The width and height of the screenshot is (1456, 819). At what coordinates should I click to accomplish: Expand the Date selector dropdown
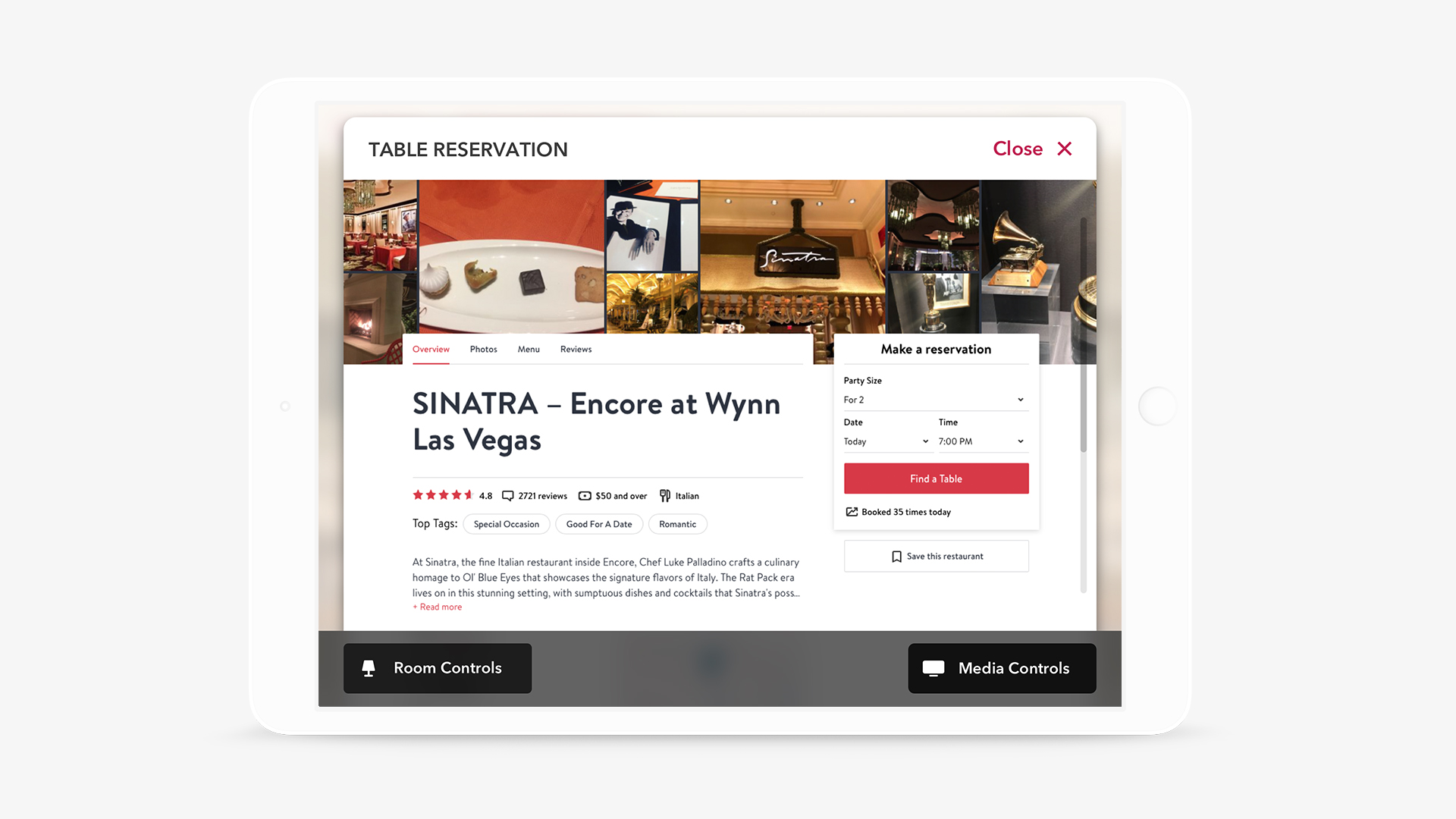pos(886,441)
